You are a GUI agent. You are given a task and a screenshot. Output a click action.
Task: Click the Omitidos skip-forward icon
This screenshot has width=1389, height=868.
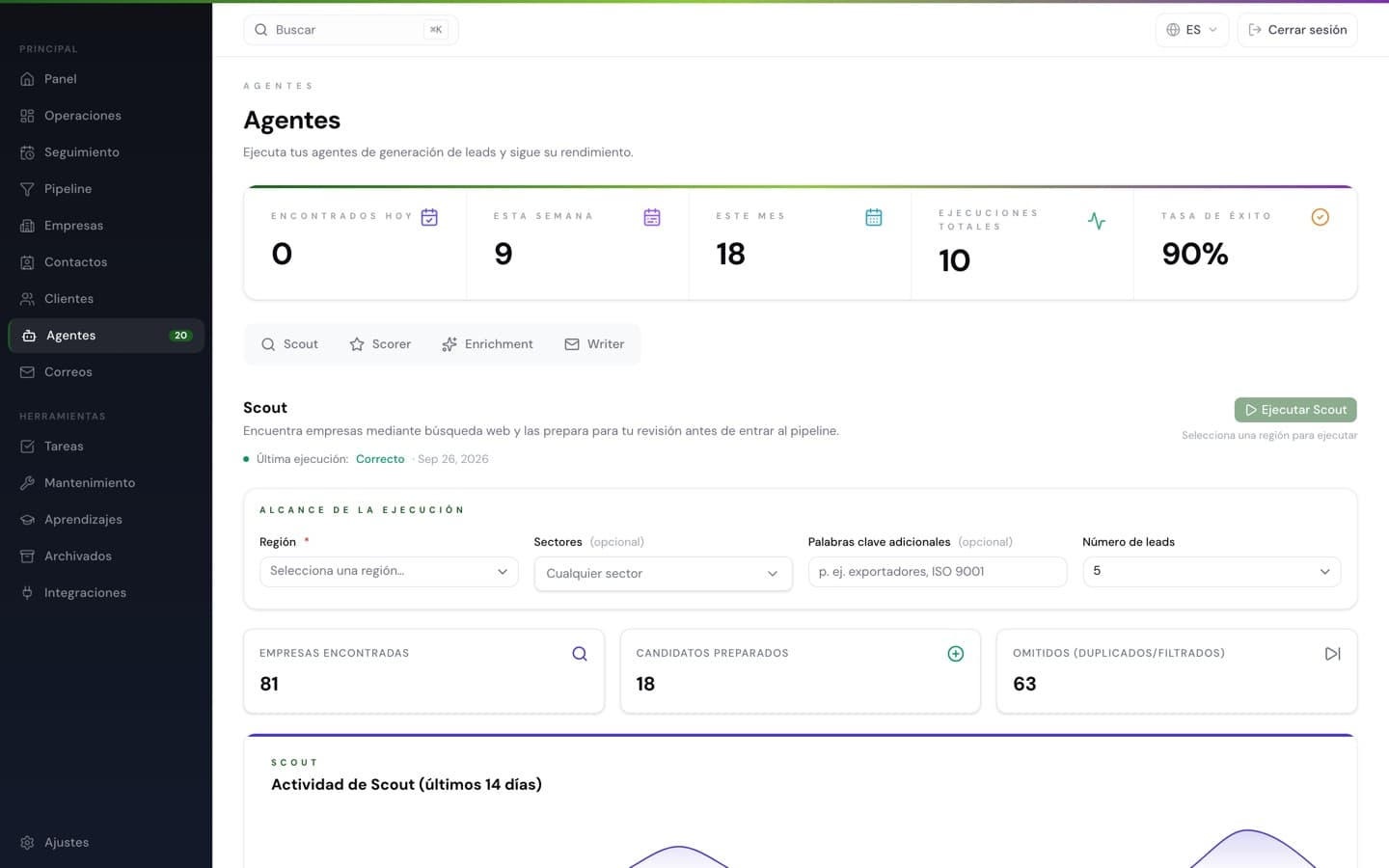[1333, 654]
